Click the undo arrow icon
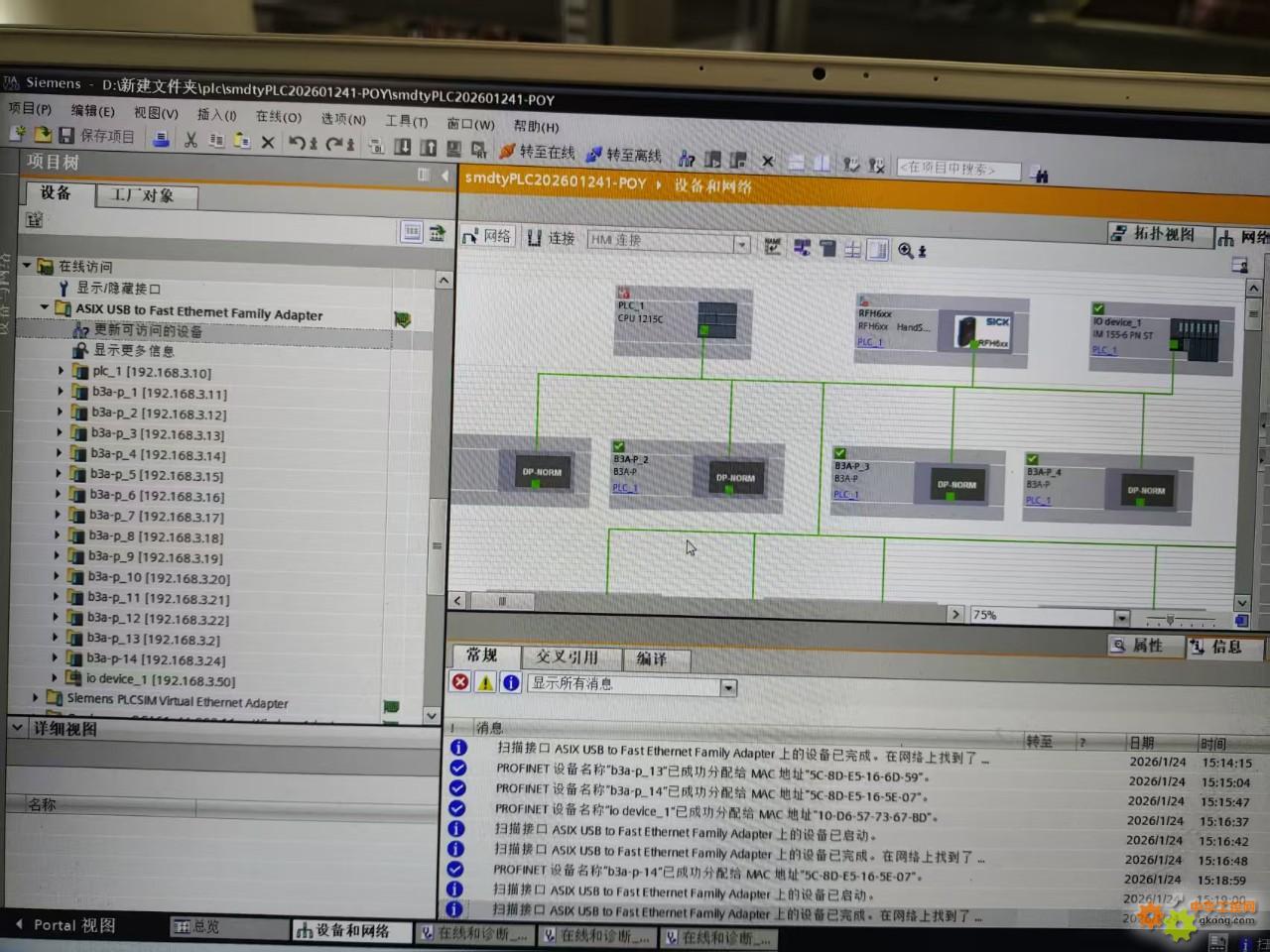The height and width of the screenshot is (952, 1270). click(x=297, y=143)
